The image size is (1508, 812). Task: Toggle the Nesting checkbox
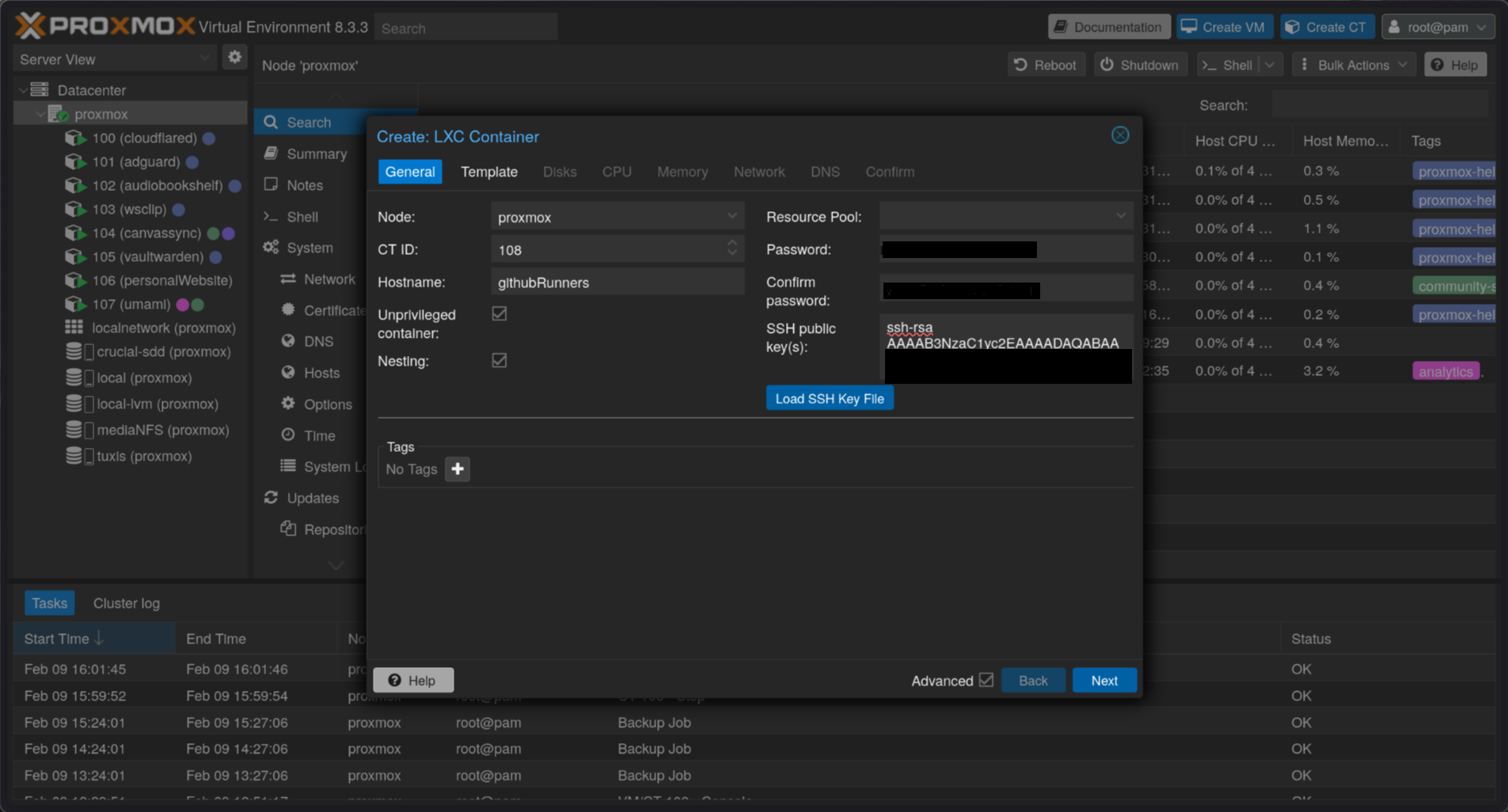pos(500,360)
